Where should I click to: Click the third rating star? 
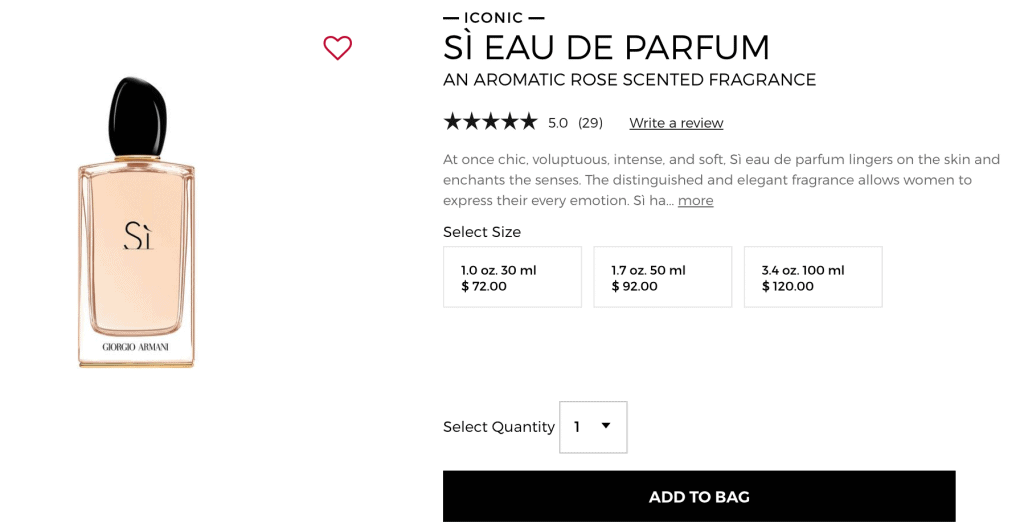491,122
